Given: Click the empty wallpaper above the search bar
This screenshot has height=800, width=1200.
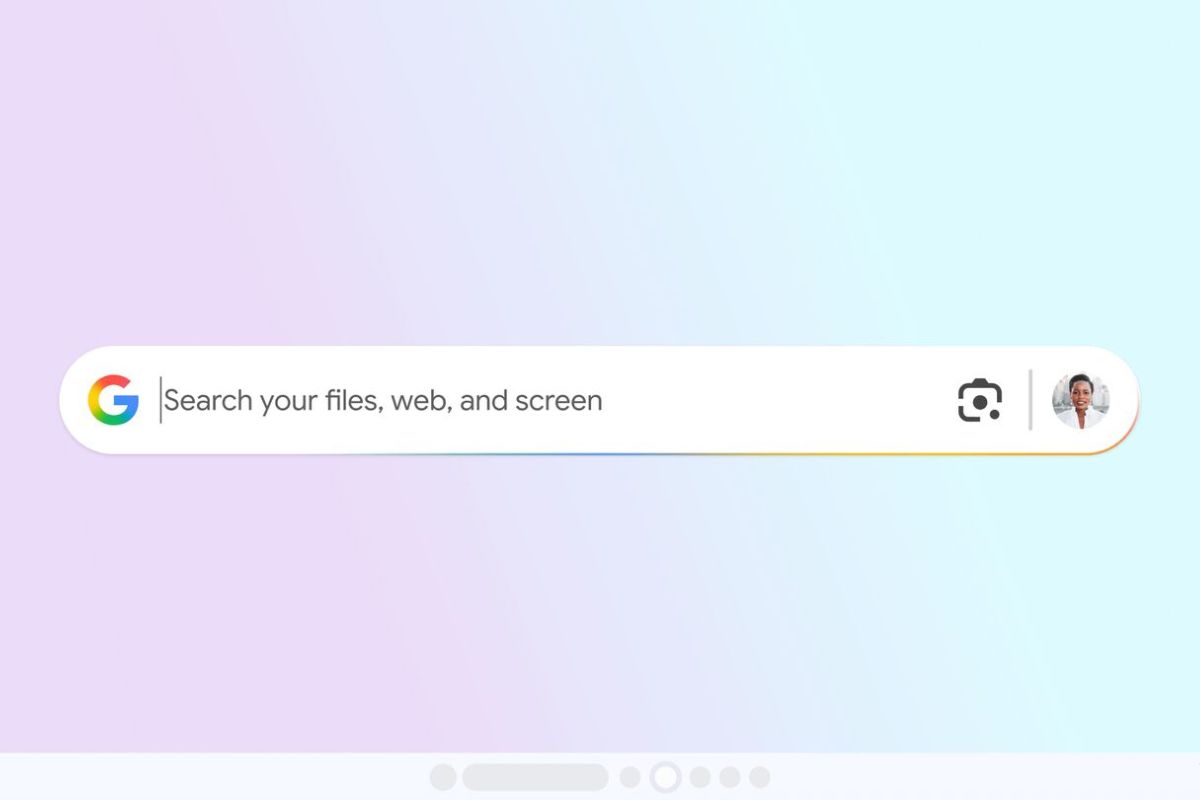Looking at the screenshot, I should (600, 170).
